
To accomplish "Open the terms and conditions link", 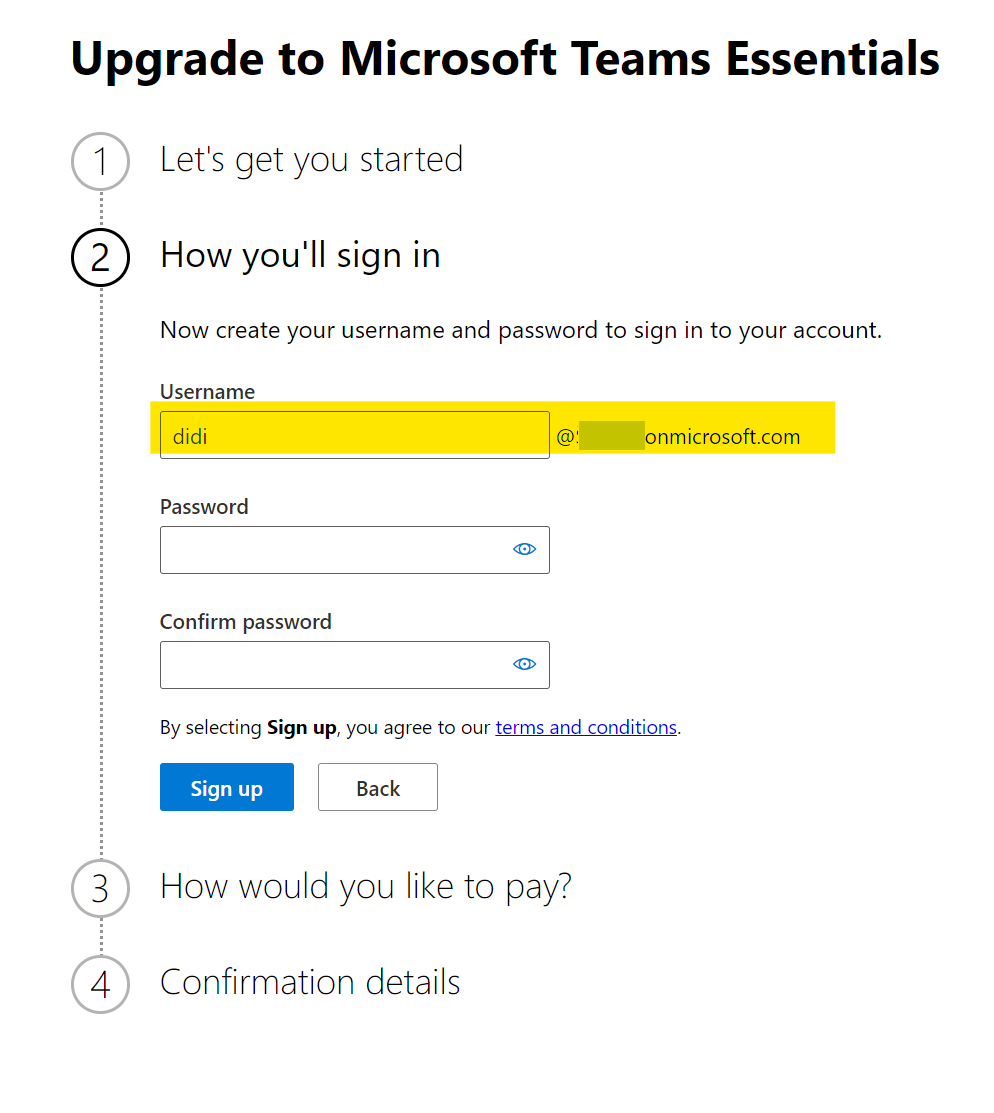I will [586, 728].
